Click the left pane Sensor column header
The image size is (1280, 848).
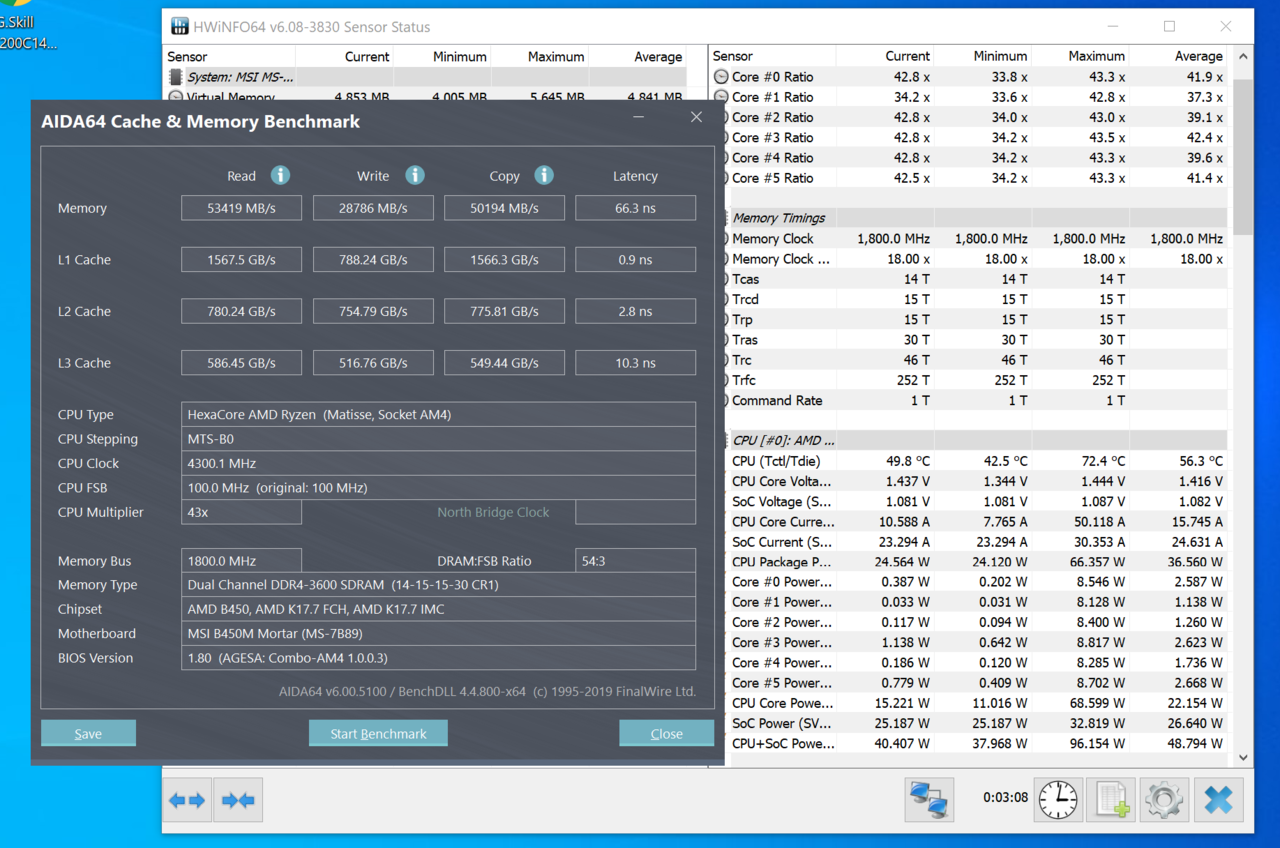coord(229,57)
